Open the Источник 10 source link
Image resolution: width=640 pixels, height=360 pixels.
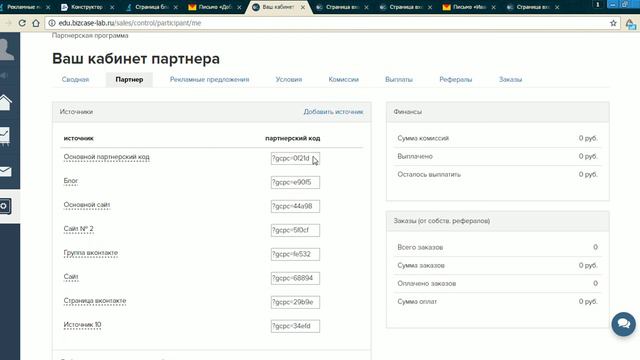(x=82, y=325)
